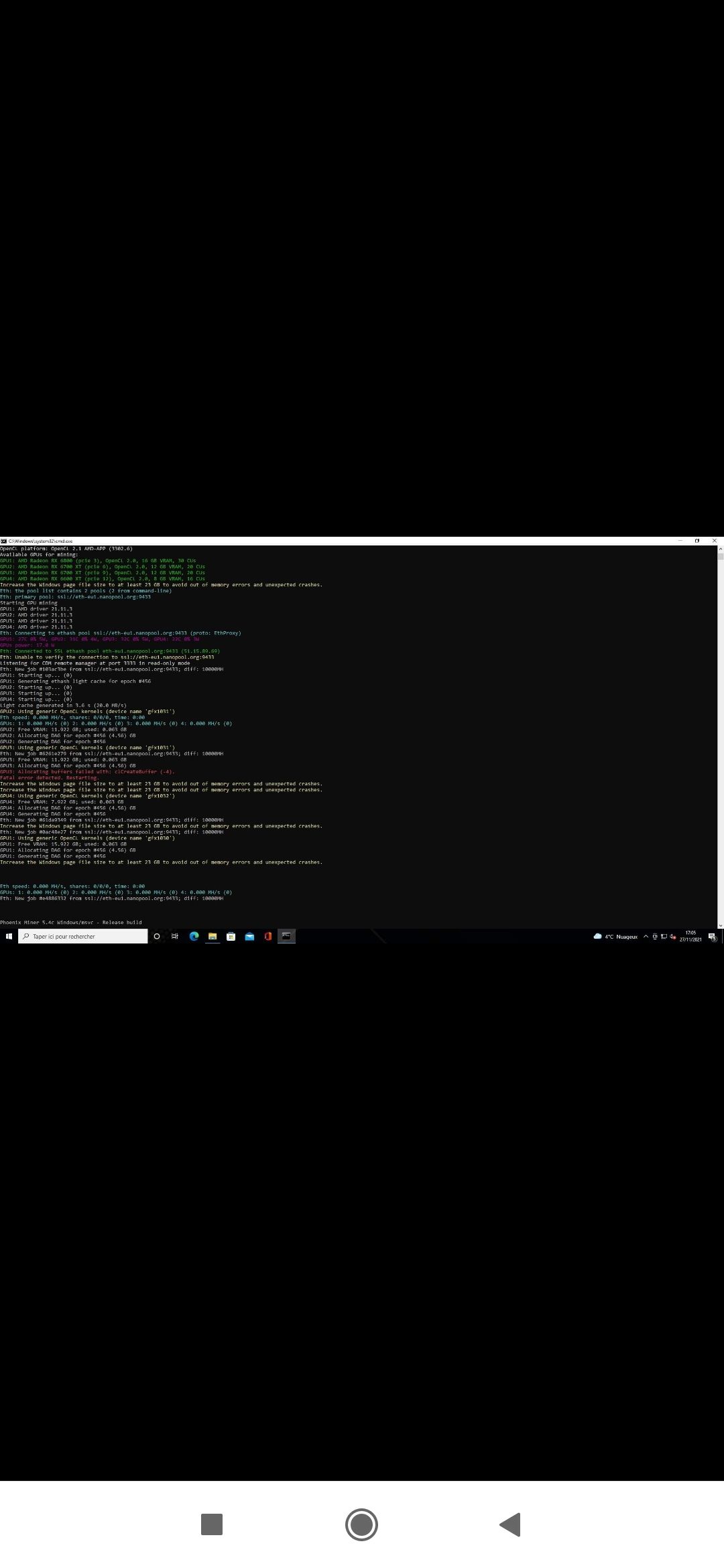Open the network status tray icon
Viewport: 724px width, 1568px height.
click(664, 936)
